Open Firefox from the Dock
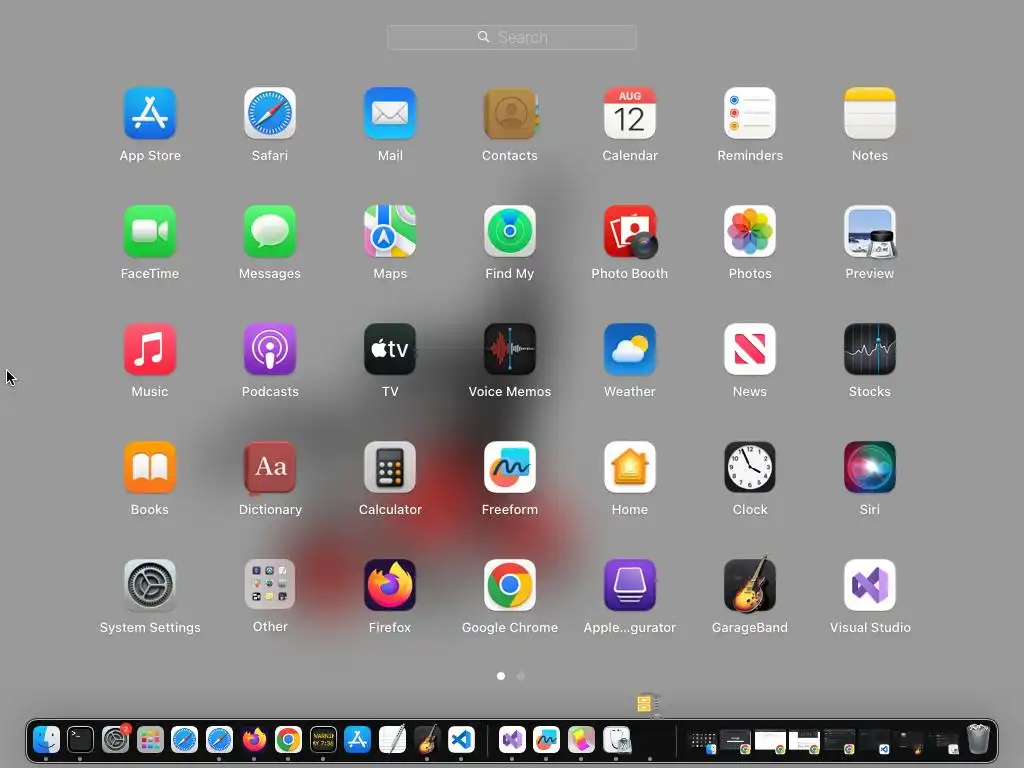This screenshot has width=1024, height=768. [x=254, y=740]
